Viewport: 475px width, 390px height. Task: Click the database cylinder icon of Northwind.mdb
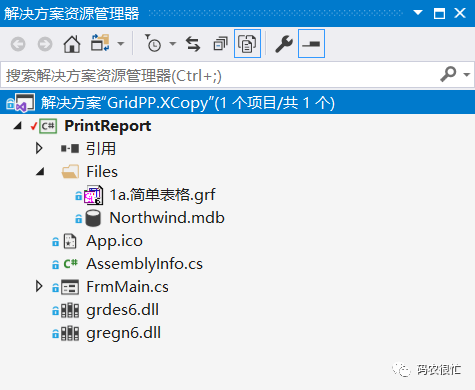point(93,218)
